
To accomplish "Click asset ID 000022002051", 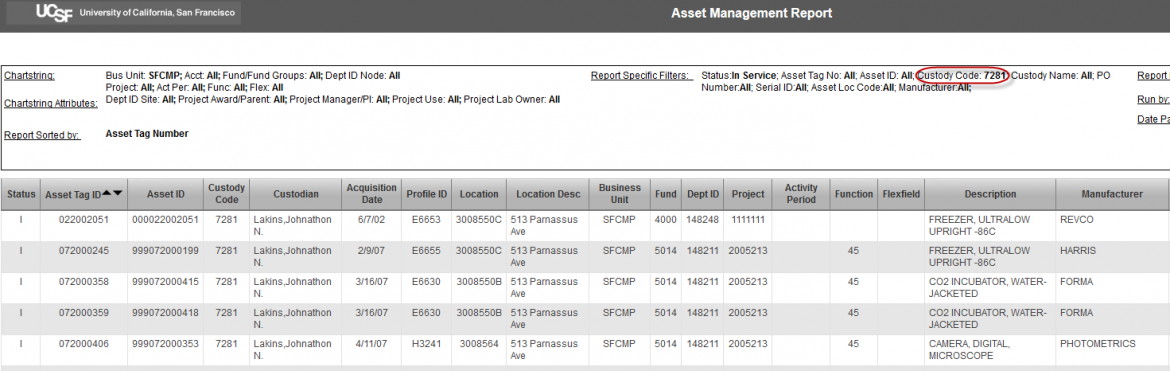I will tap(165, 219).
